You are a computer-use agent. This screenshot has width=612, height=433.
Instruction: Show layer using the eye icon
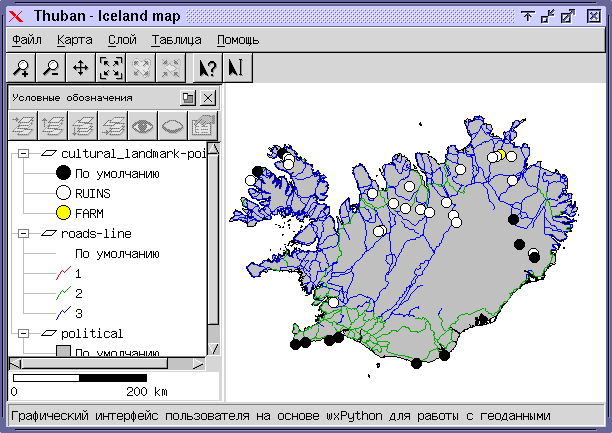click(143, 126)
